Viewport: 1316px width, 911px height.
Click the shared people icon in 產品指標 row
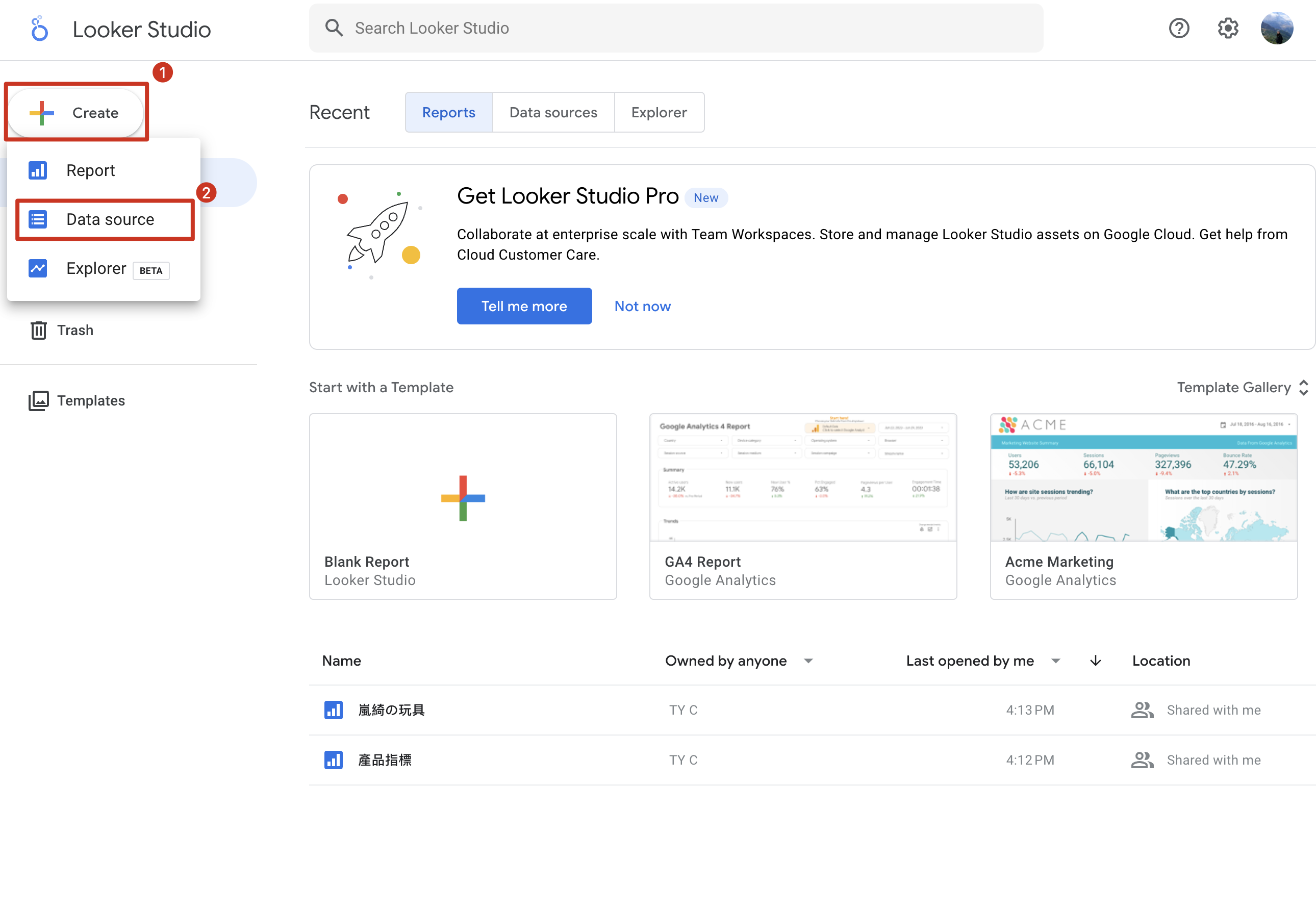tap(1142, 760)
